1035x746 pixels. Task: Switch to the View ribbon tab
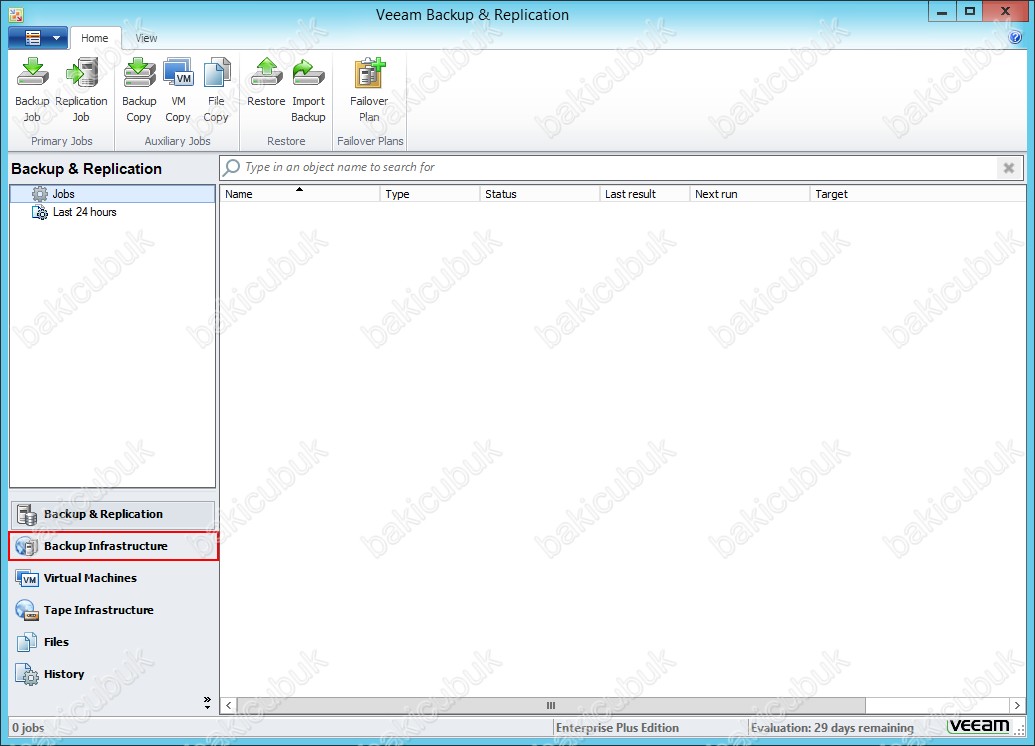click(x=146, y=38)
